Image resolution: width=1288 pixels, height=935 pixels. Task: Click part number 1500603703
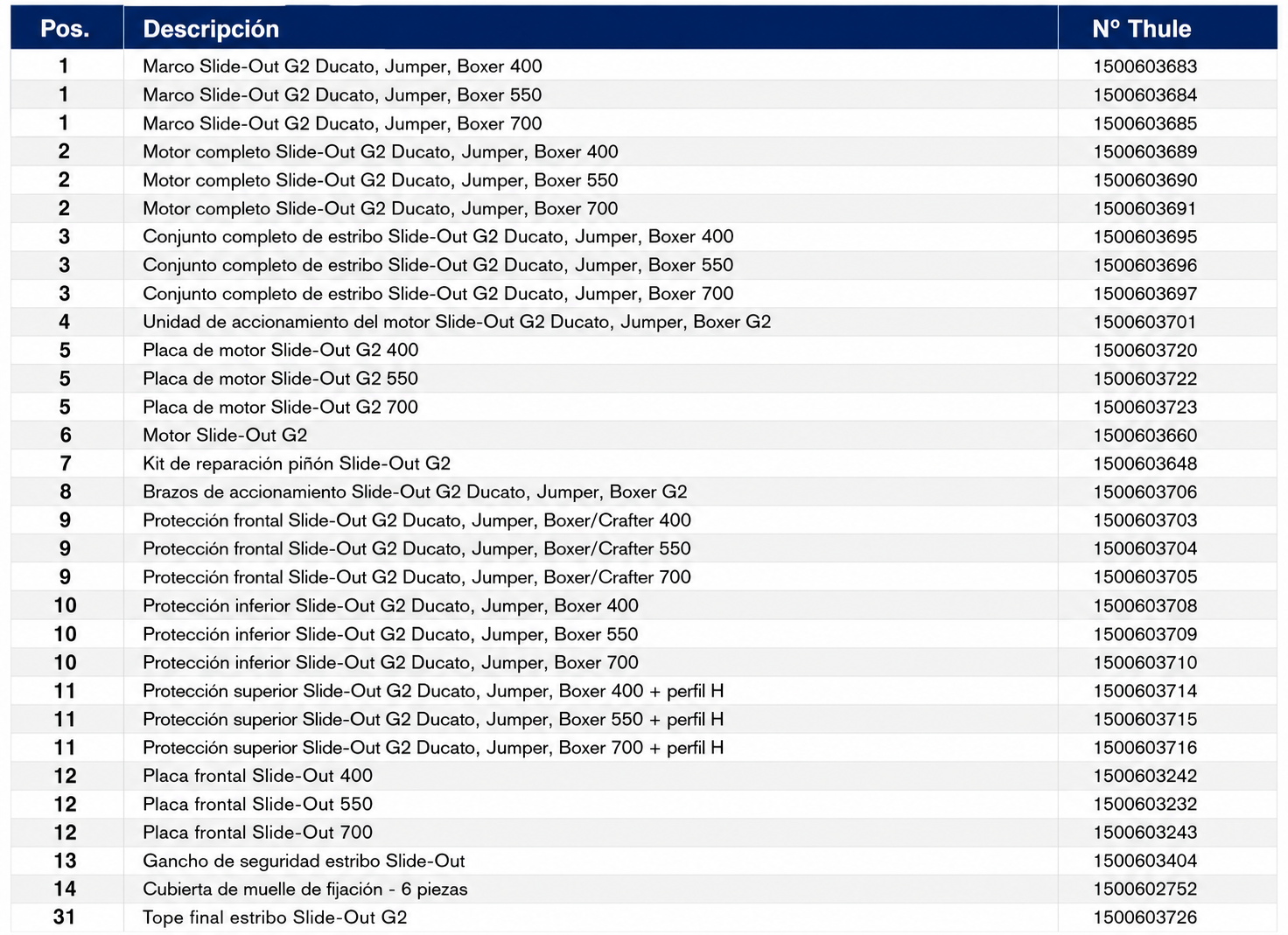pos(1144,520)
